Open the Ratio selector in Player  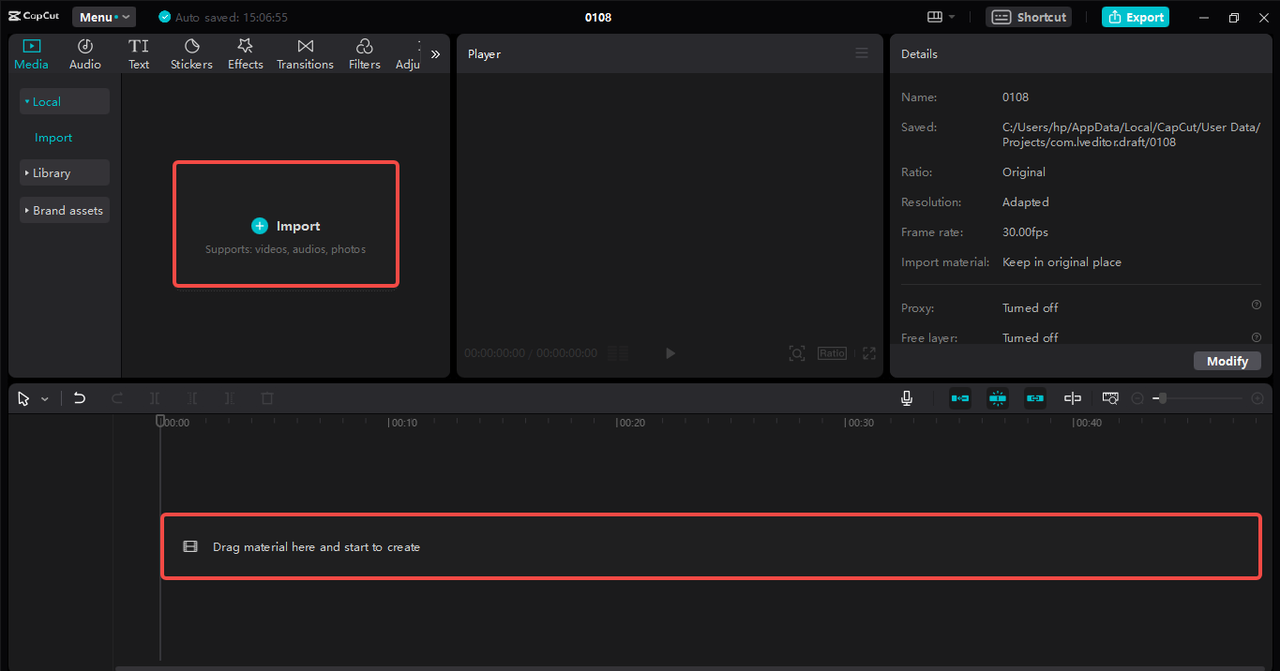click(832, 353)
